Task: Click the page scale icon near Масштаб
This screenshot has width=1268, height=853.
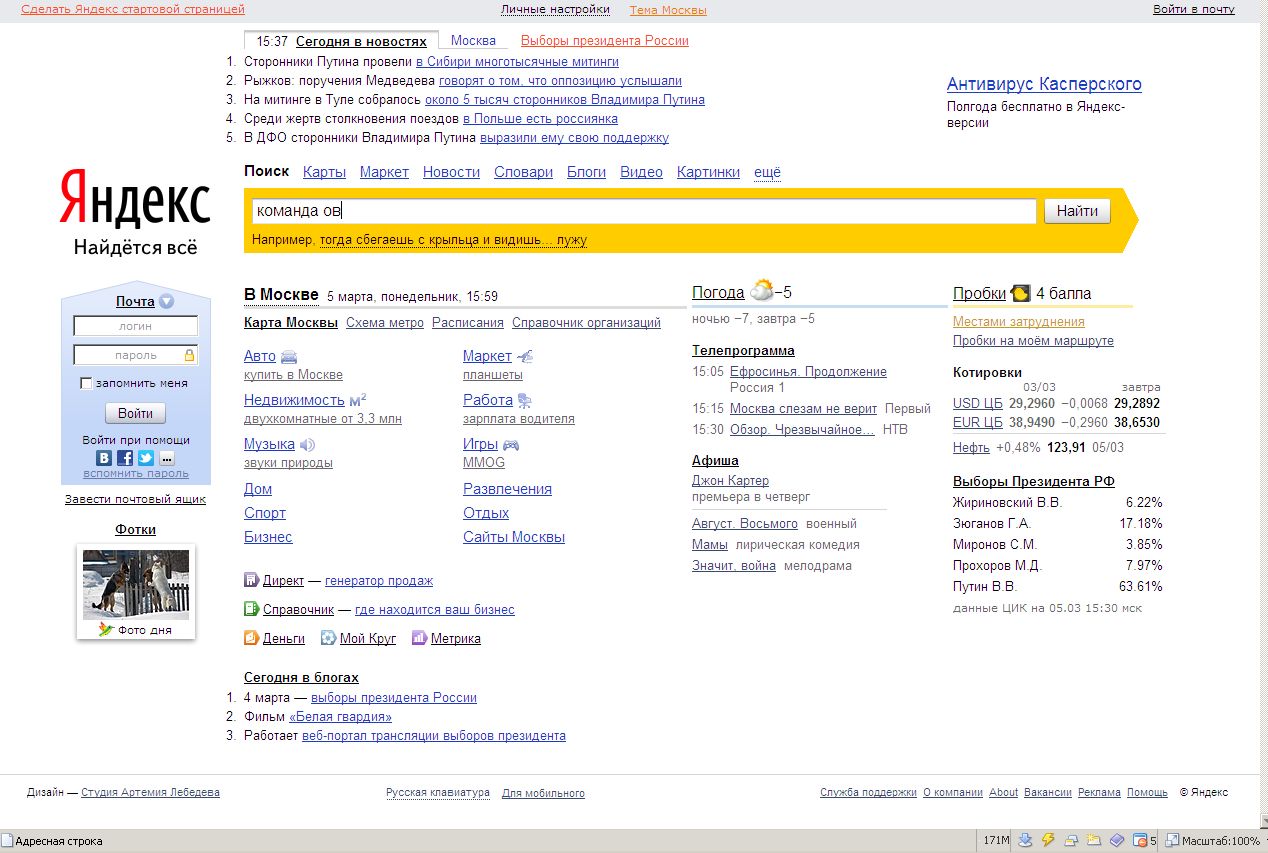Action: click(x=1172, y=840)
